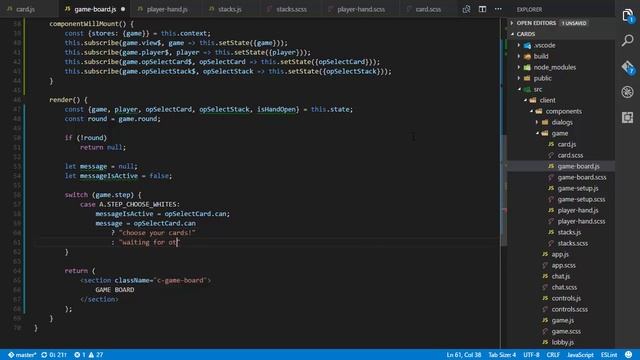Click the feedback smiley icon
640x360 pixels.
[629, 355]
